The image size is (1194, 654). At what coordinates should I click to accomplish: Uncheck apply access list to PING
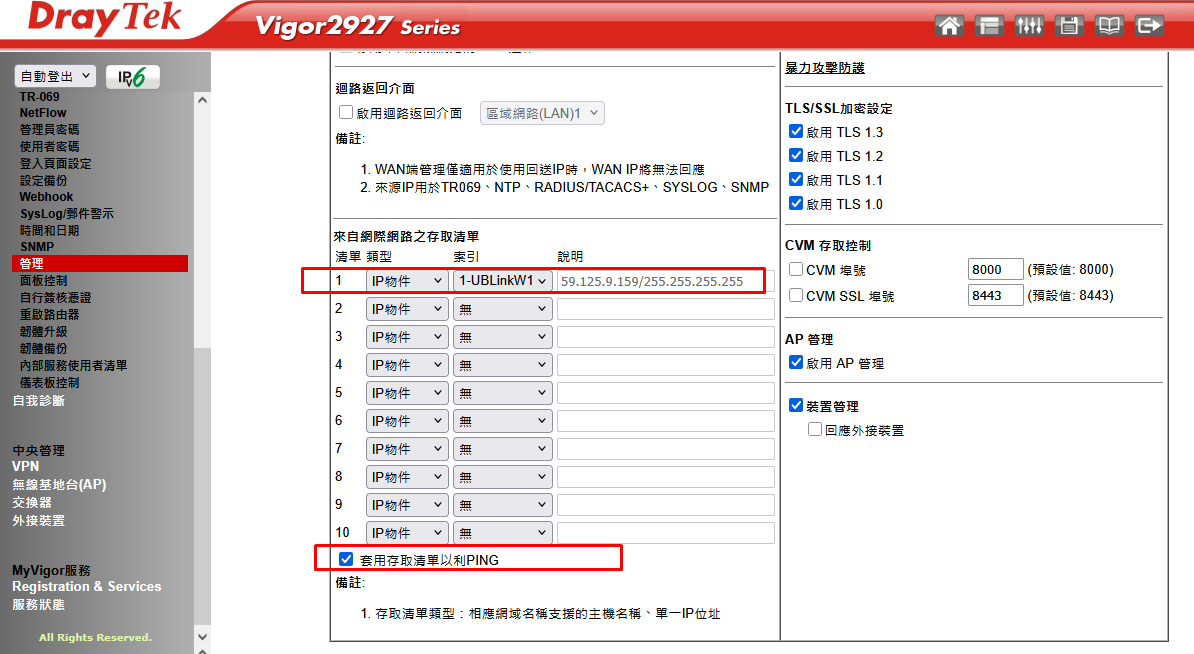(x=346, y=560)
